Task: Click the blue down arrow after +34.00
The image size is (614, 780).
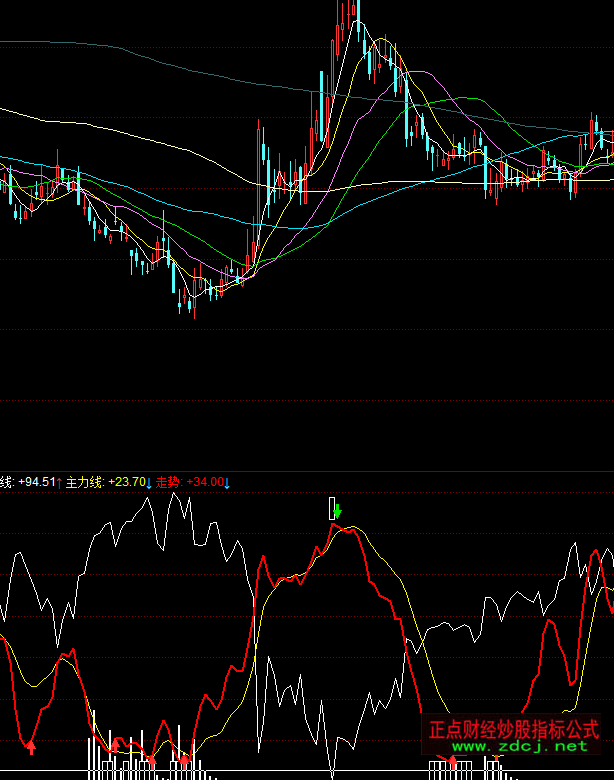Action: (x=227, y=483)
